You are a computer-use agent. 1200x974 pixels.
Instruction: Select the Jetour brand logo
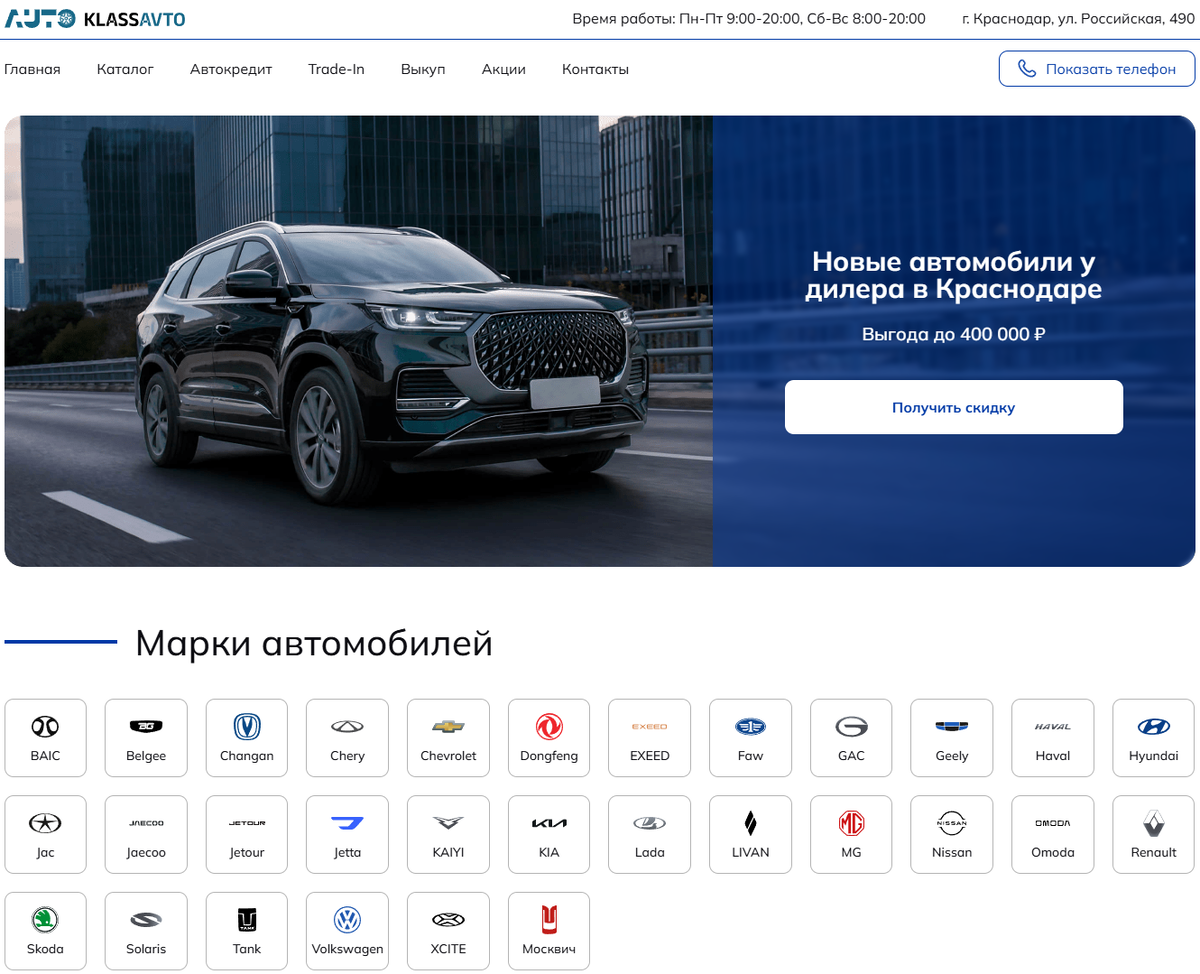point(247,824)
